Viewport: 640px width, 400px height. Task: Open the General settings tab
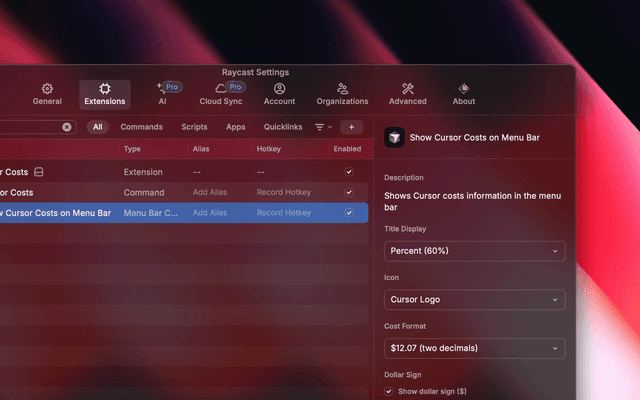(47, 94)
